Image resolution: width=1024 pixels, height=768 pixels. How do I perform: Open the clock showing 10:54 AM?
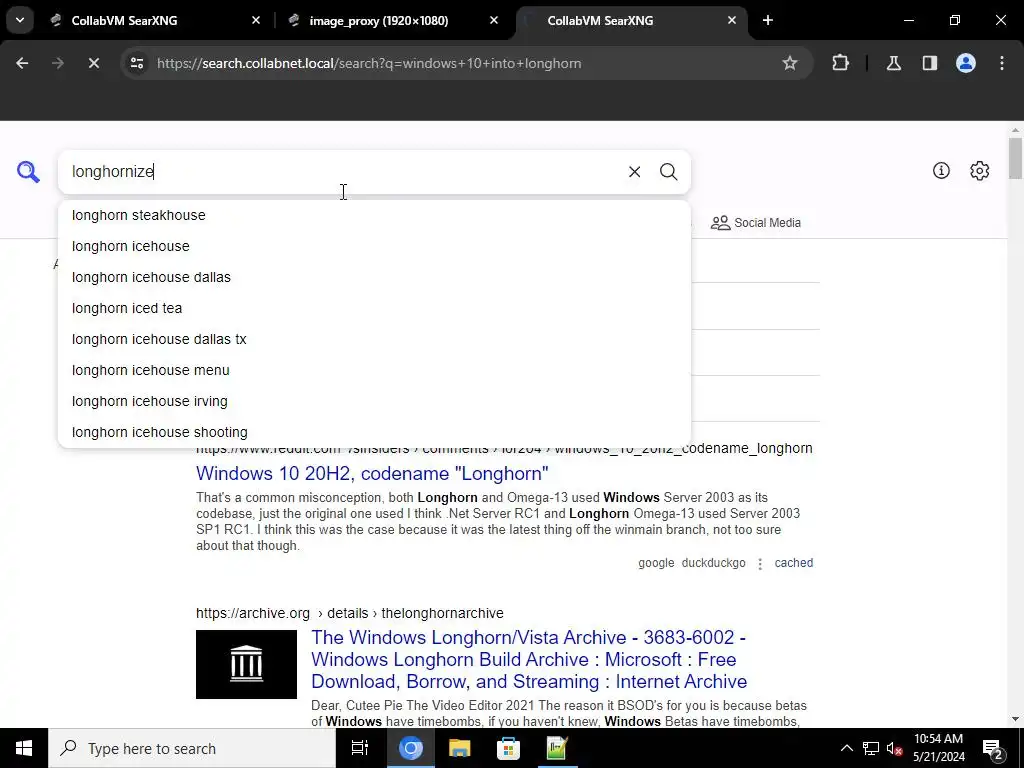click(938, 748)
